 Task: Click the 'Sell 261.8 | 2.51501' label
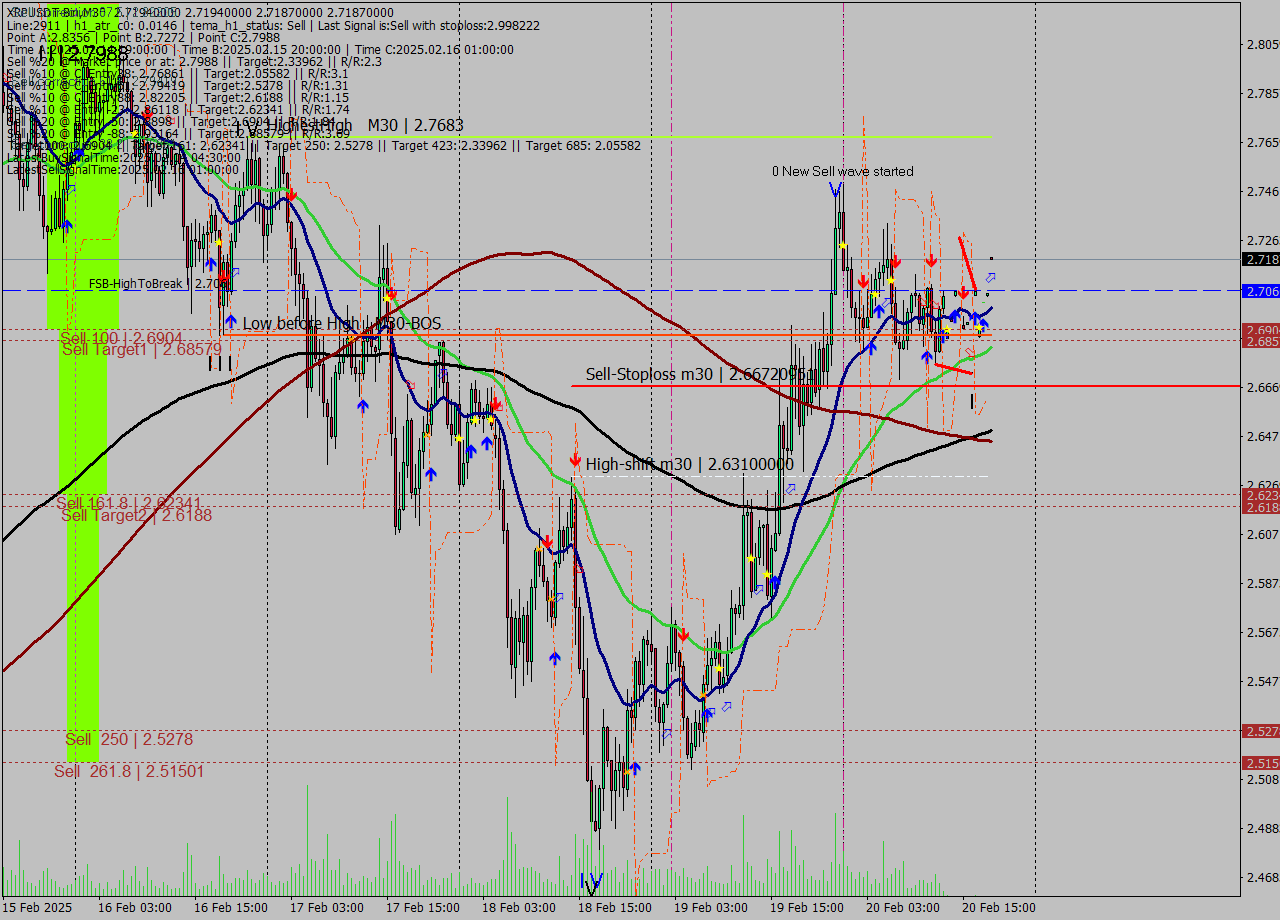pyautogui.click(x=129, y=771)
